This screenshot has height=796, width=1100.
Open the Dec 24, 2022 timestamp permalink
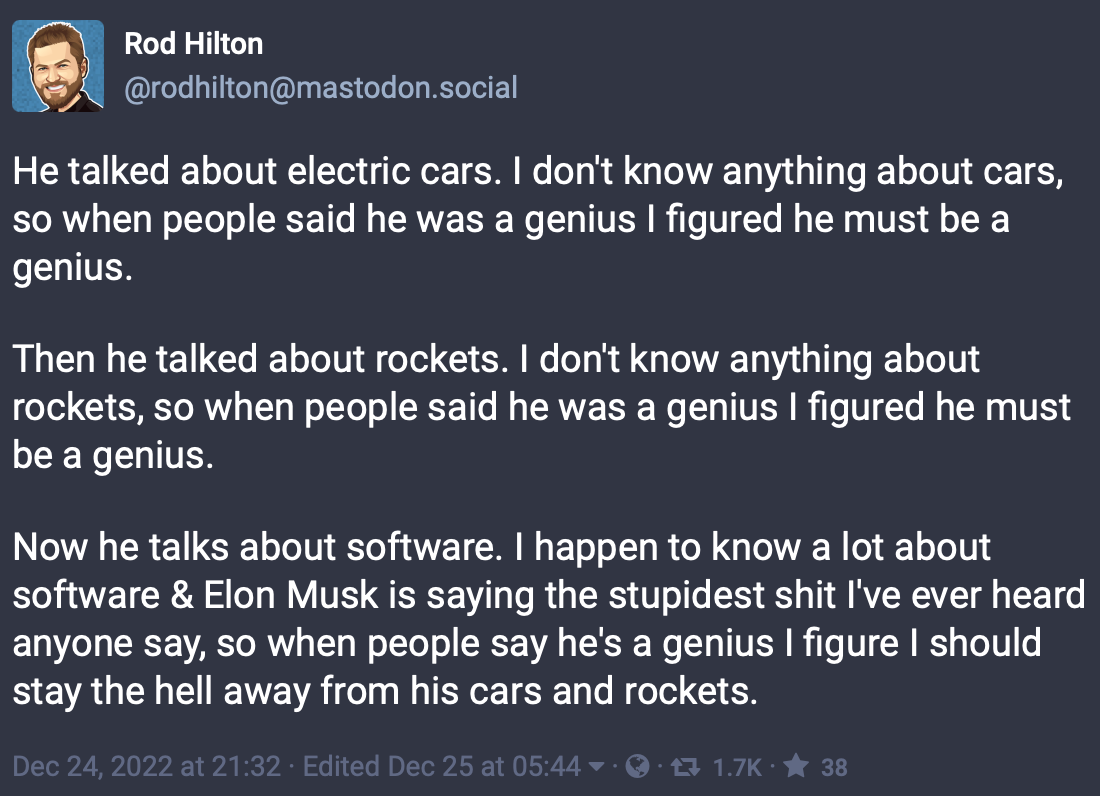click(x=148, y=767)
